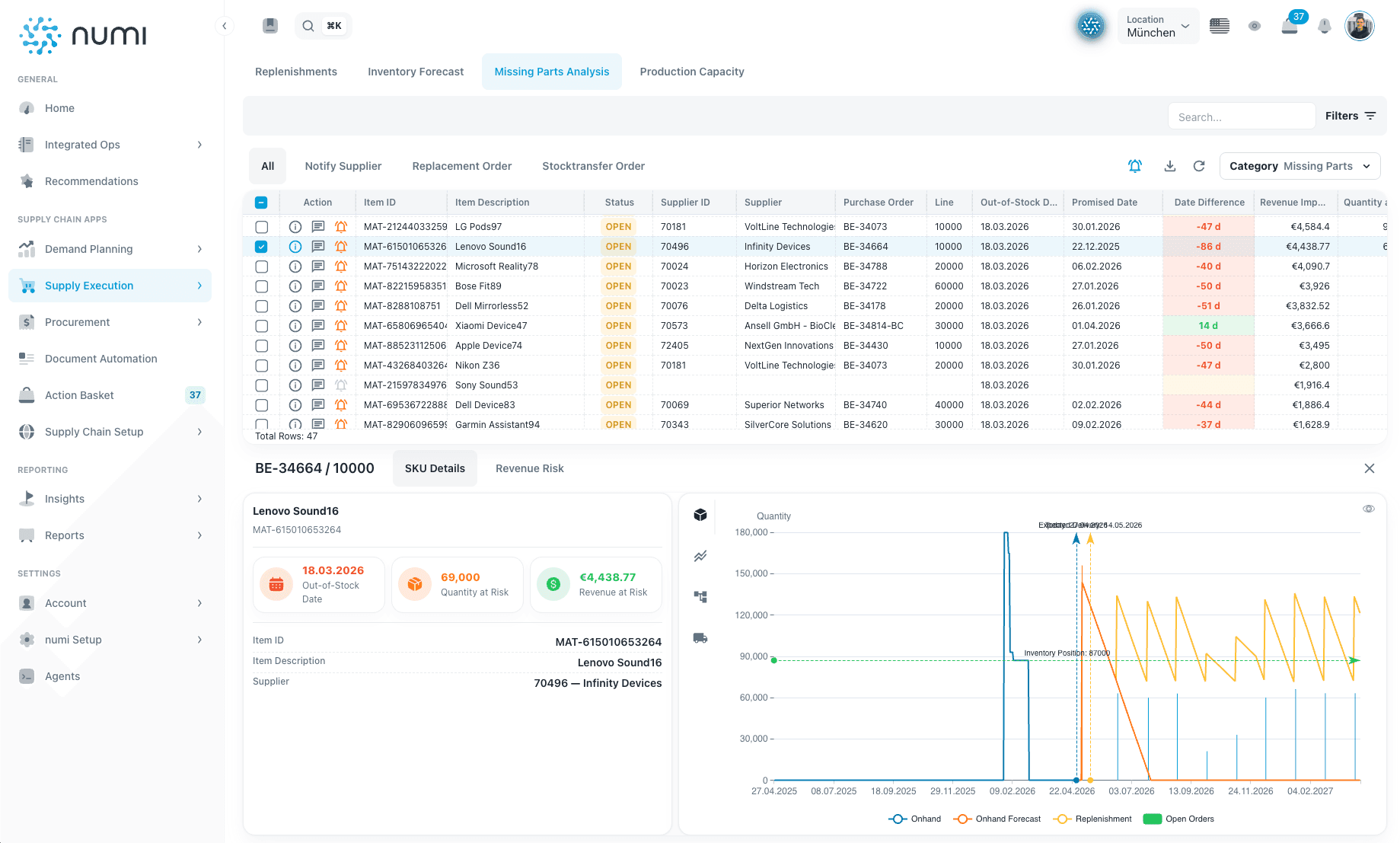Expand Demand Planning menu
Image resolution: width=1400 pixels, height=843 pixels.
[111, 249]
